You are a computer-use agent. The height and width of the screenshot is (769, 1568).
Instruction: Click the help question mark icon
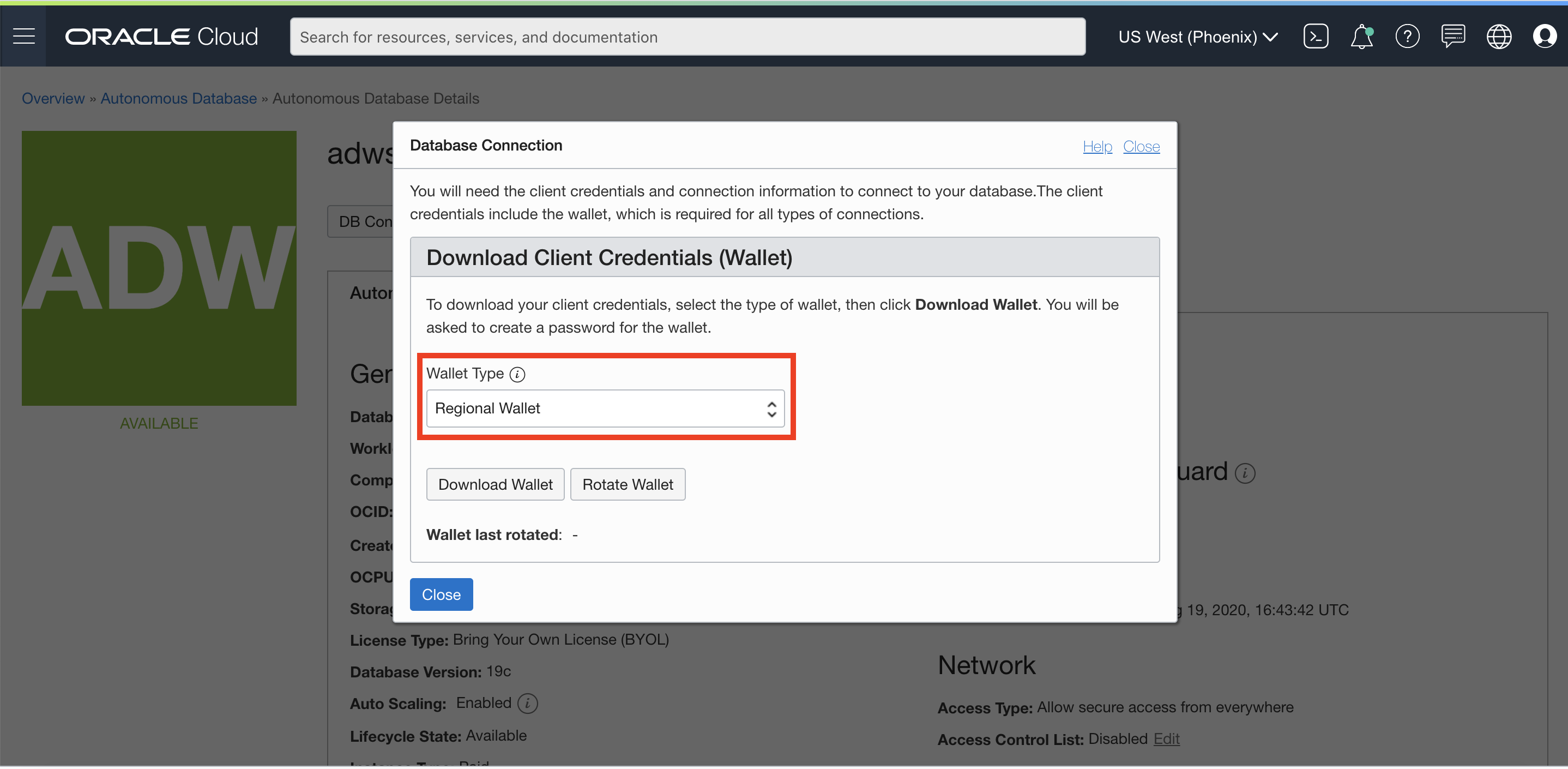coord(1407,37)
